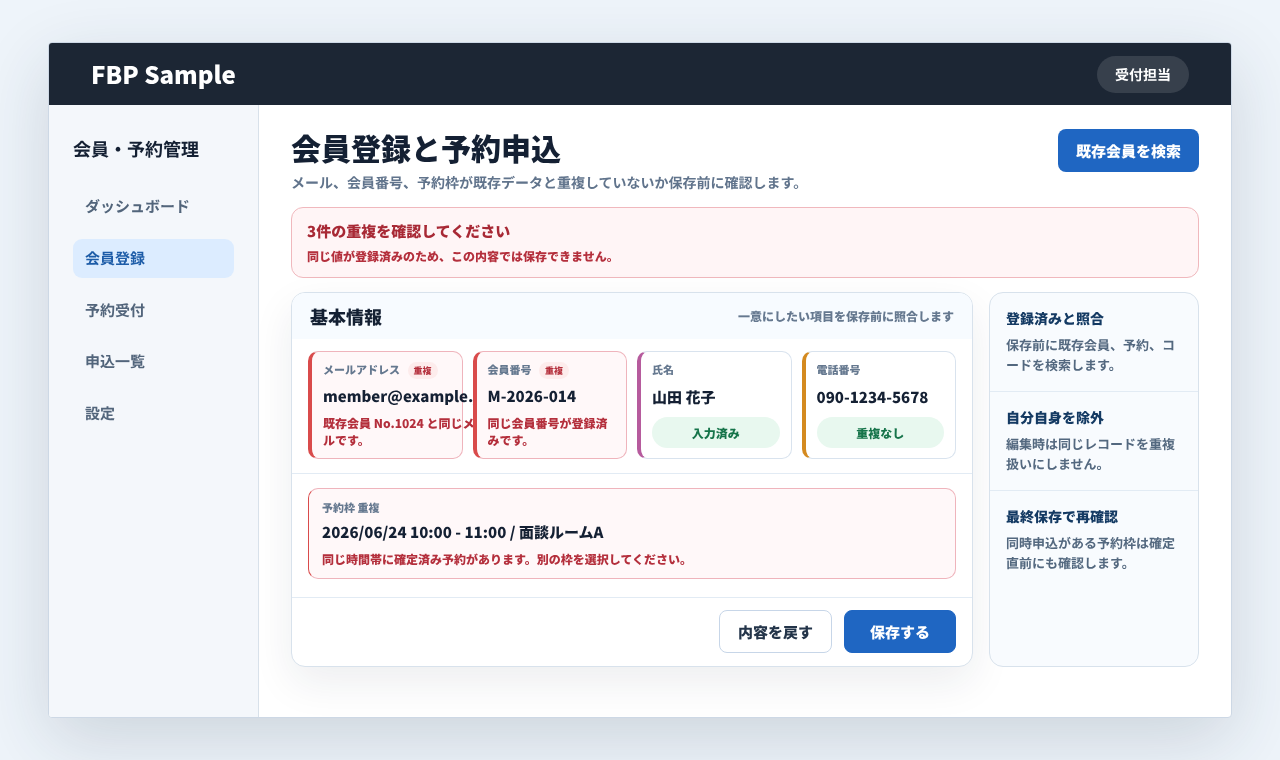This screenshot has width=1280, height=760.
Task: Click the 既存会員を検索 button
Action: (x=1128, y=151)
